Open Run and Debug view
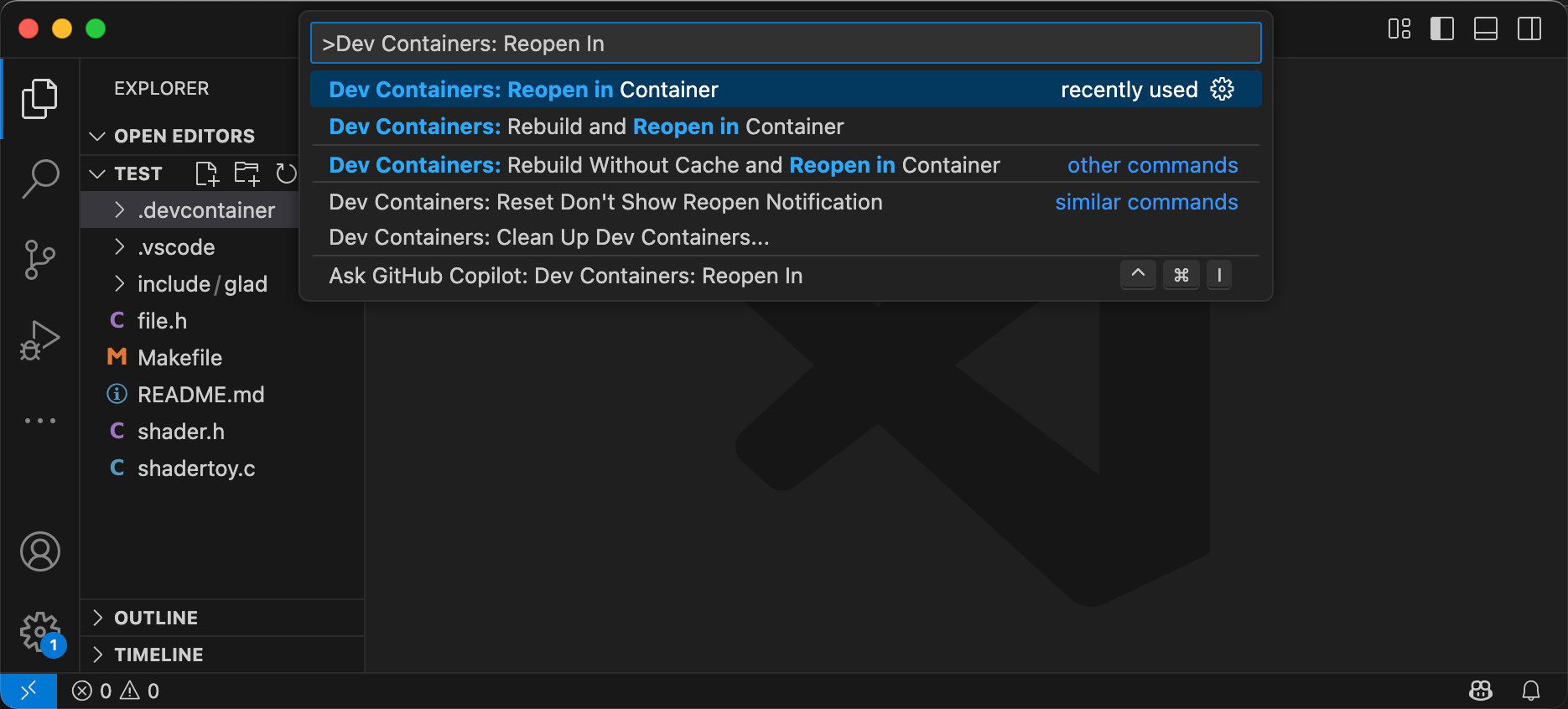The height and width of the screenshot is (709, 1568). coord(39,340)
